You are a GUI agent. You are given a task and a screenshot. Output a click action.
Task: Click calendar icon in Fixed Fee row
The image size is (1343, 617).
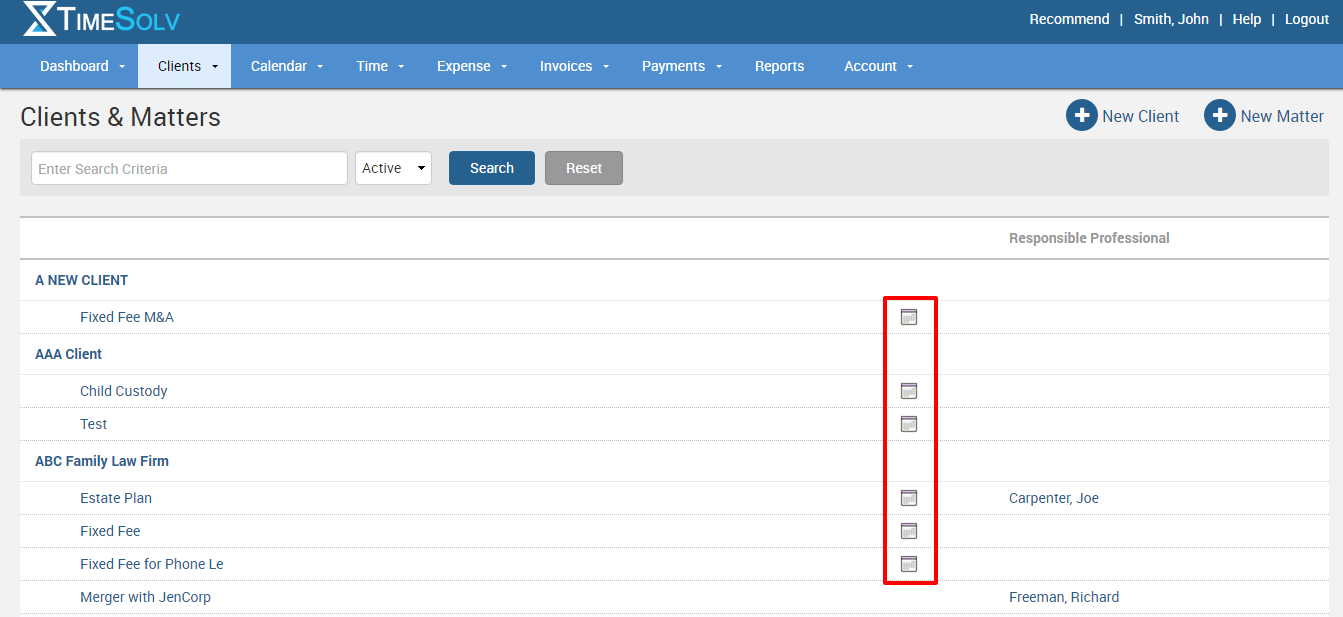(x=908, y=531)
